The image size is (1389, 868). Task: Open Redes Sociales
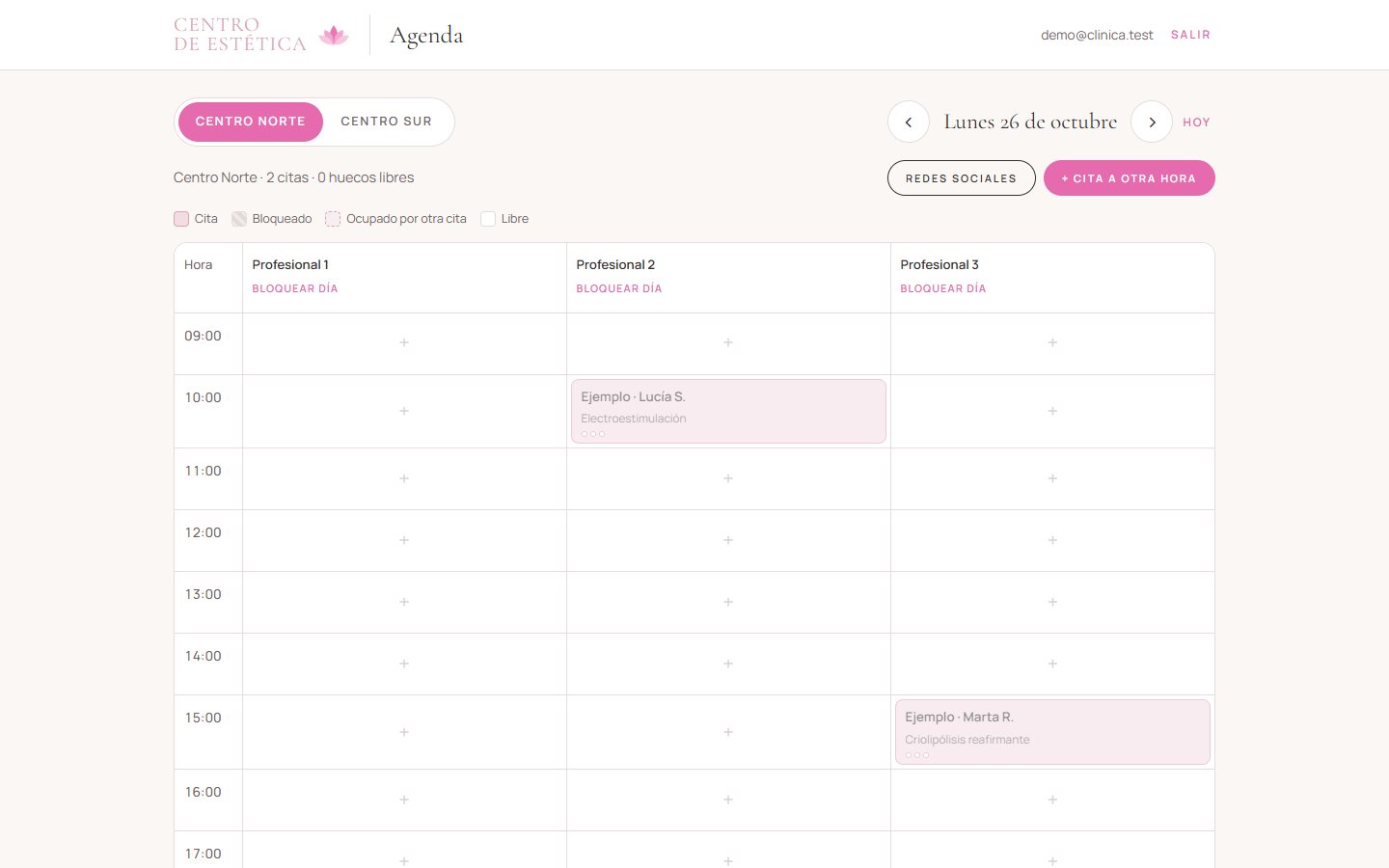[x=962, y=178]
